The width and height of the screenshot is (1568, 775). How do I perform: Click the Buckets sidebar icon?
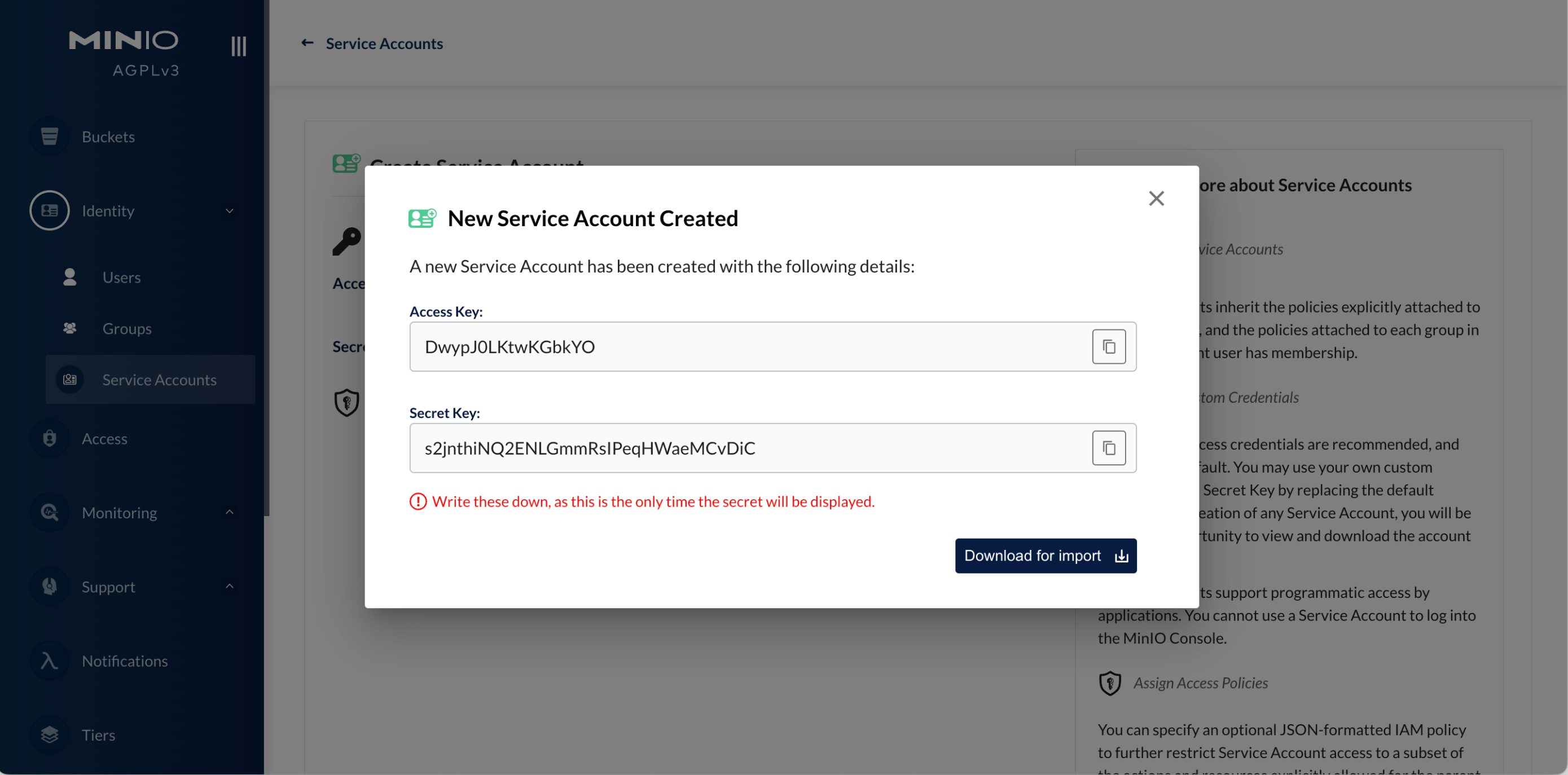(x=49, y=136)
